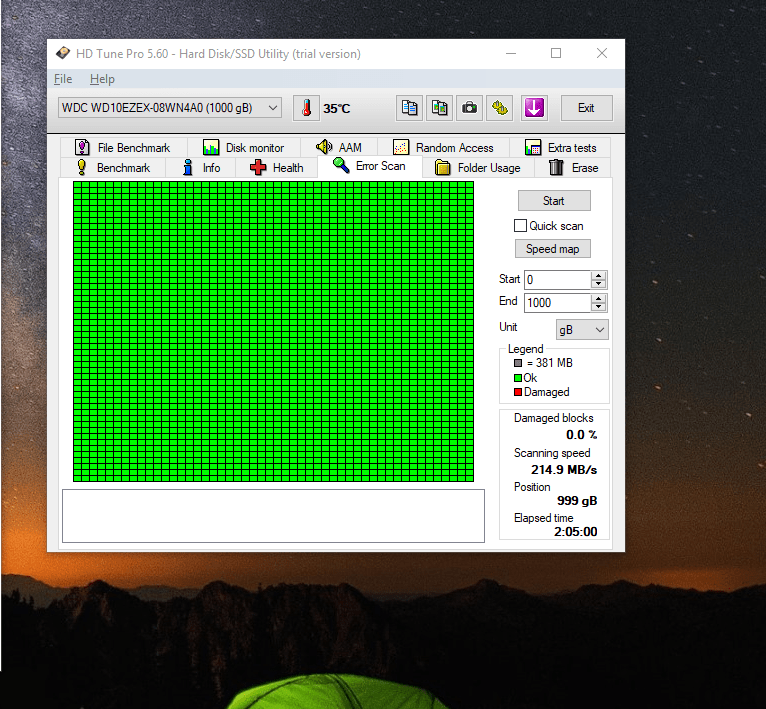Image resolution: width=766 pixels, height=709 pixels.
Task: Copy text to clipboard toolbar icon
Action: pos(409,108)
